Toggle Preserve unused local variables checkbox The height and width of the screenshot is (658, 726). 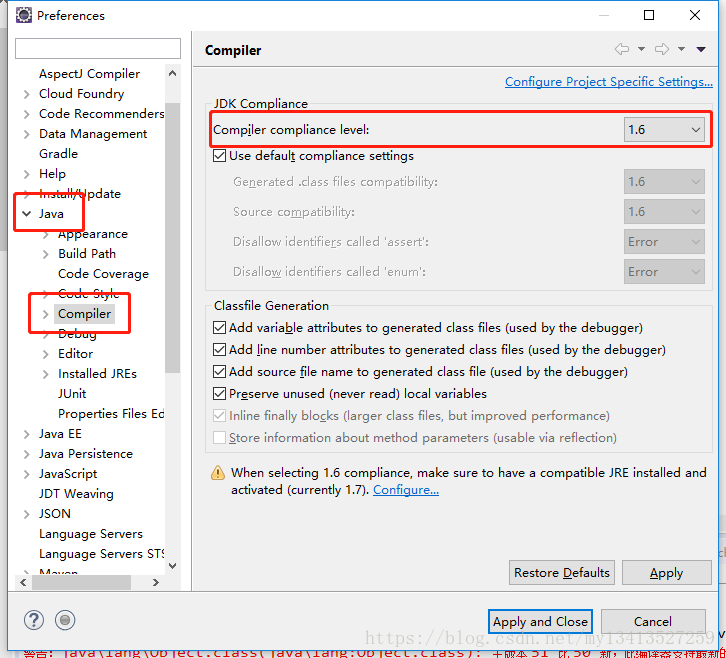(x=219, y=394)
